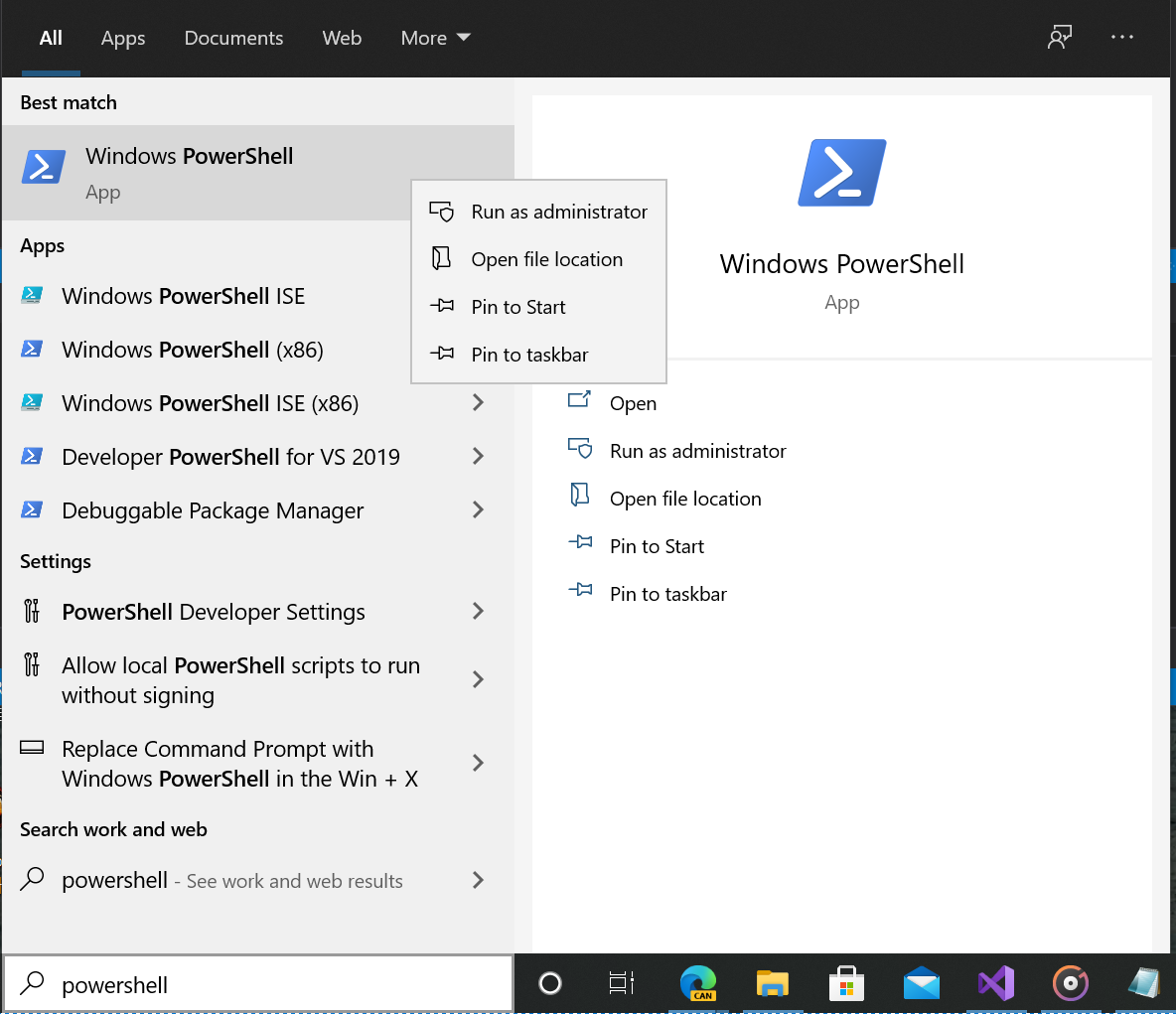1176x1014 pixels.
Task: Click the Replace Command Prompt setting icon
Action: tap(32, 747)
